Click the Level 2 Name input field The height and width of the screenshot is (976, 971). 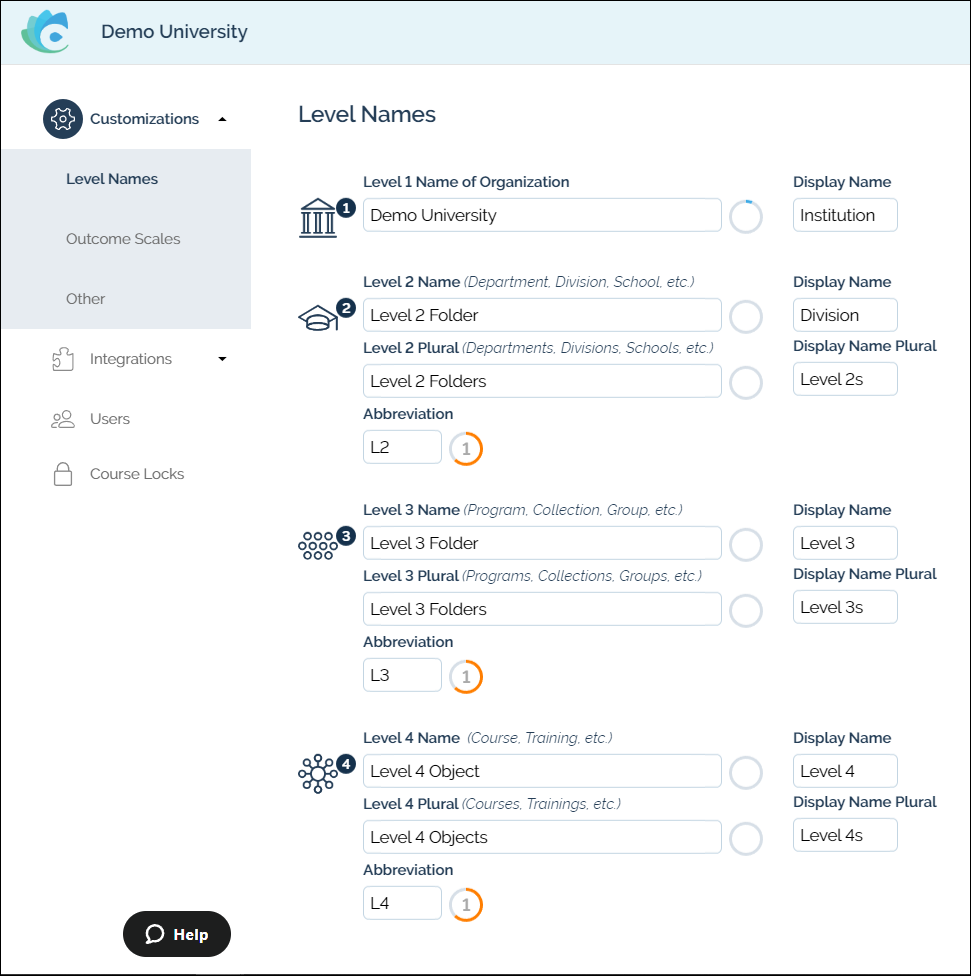tap(541, 315)
